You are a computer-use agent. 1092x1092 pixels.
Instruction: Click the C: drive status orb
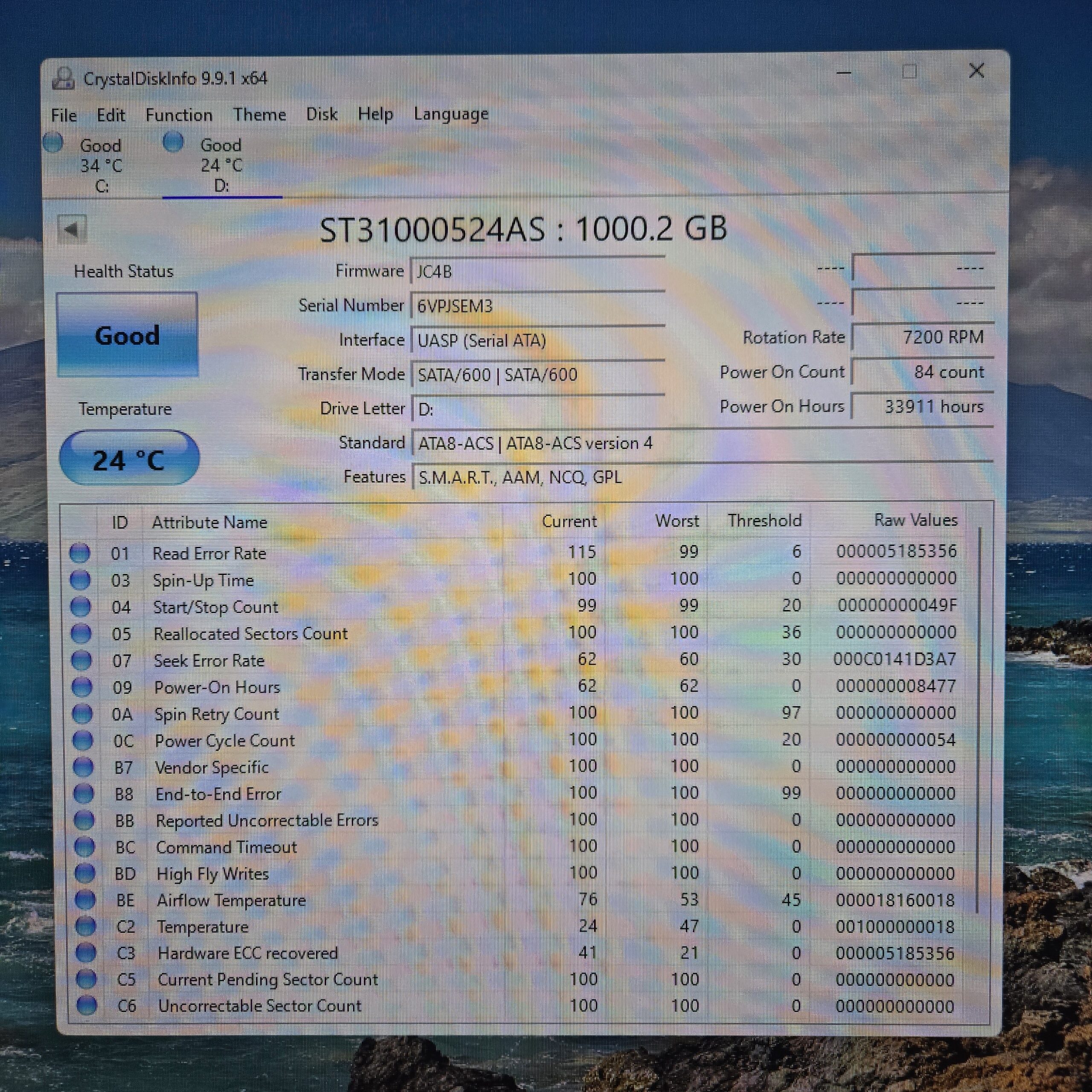click(53, 142)
